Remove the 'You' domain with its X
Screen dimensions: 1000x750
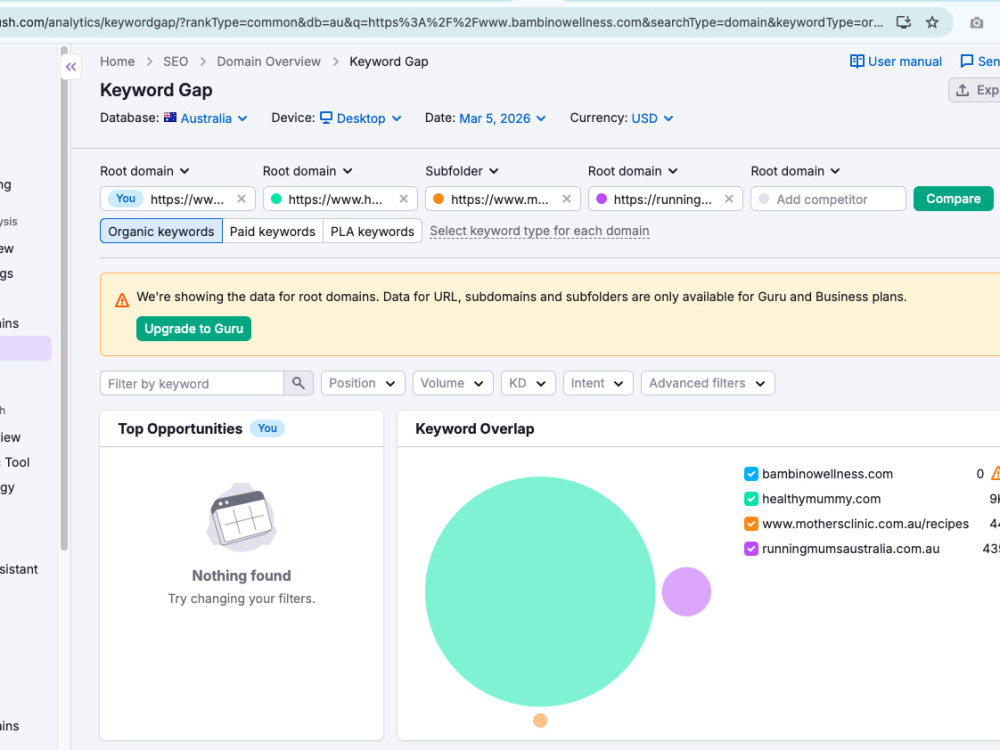(241, 199)
